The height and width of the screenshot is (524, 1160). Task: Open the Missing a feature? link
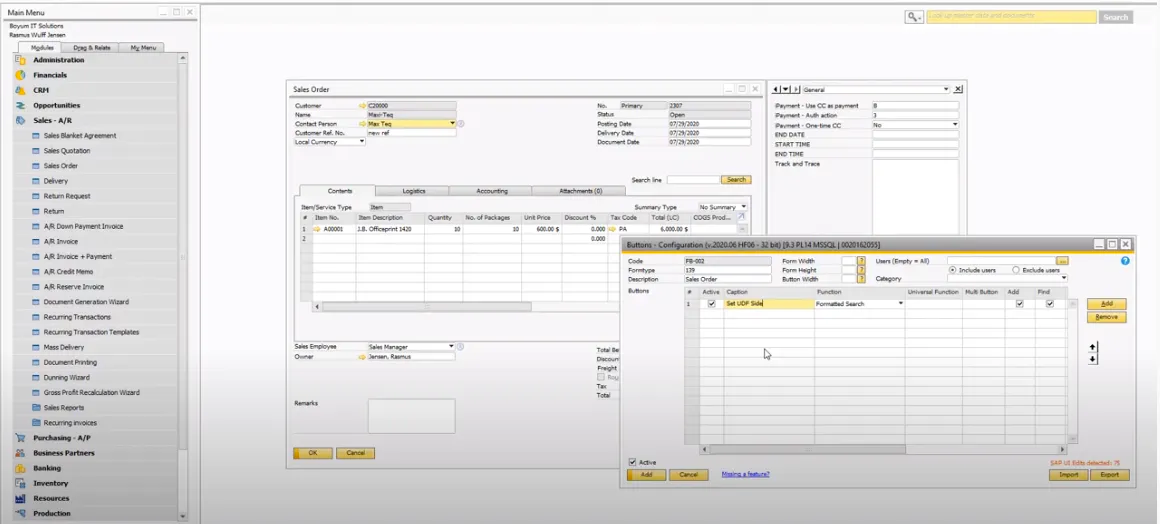[745, 474]
